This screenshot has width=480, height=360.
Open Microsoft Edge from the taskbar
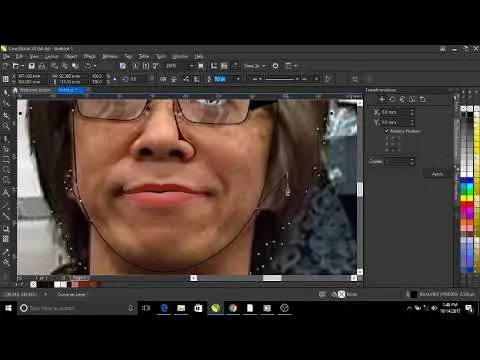click(164, 308)
